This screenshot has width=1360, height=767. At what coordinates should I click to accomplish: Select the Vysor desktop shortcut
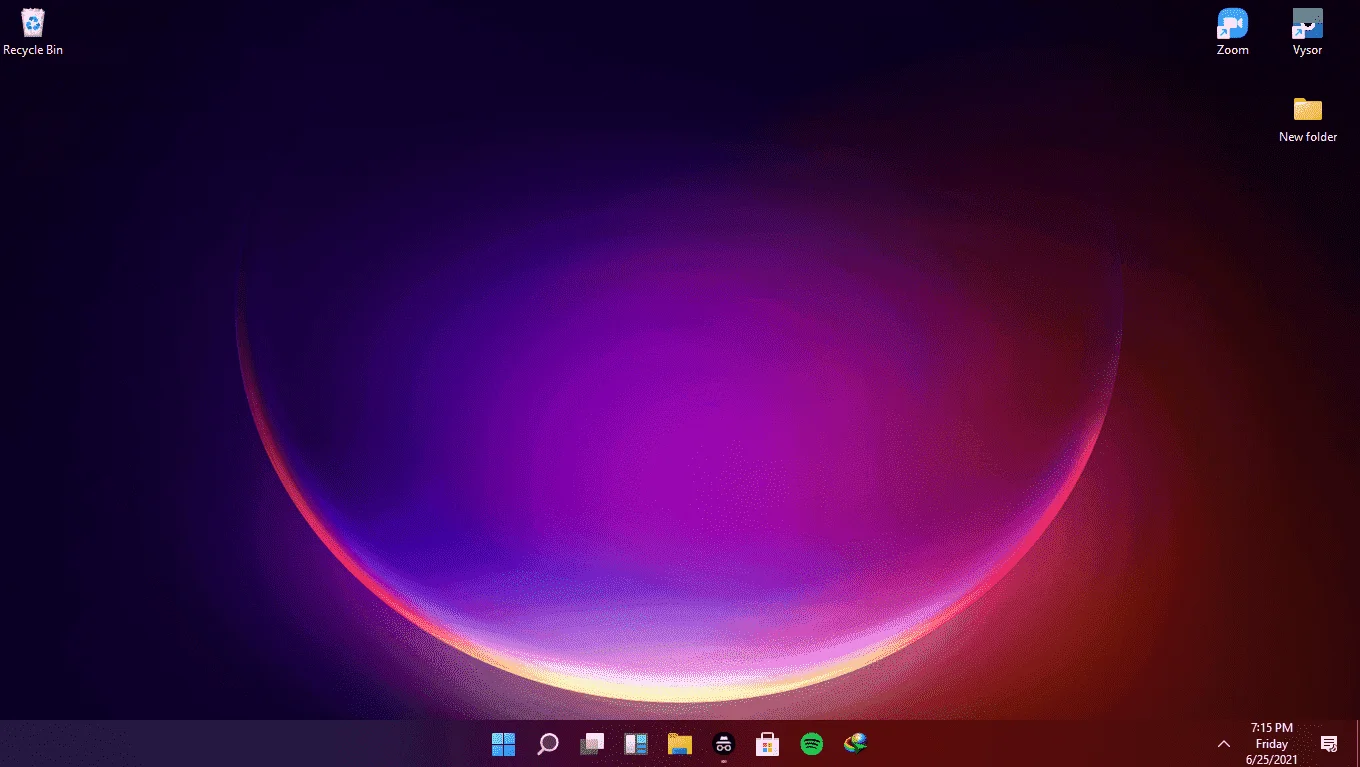[x=1307, y=32]
